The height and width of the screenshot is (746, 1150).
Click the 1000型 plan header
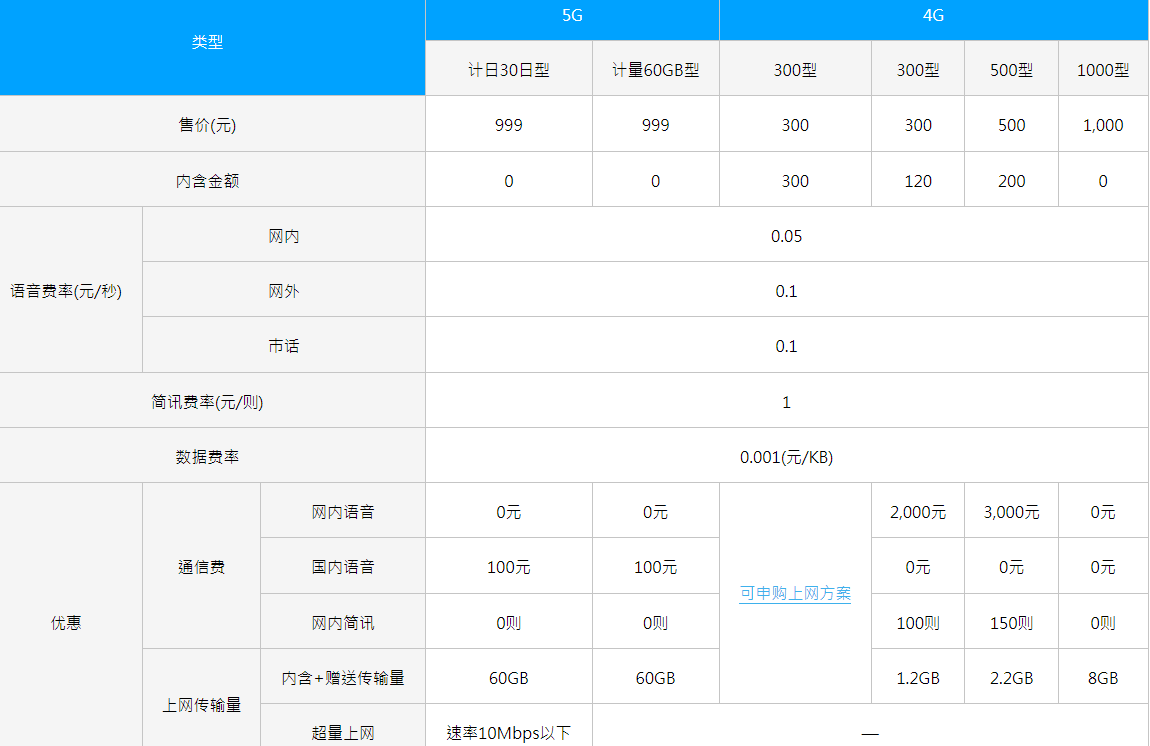point(1103,70)
